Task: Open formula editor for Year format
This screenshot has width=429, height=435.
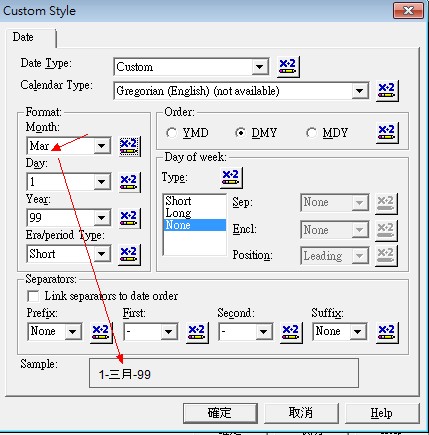Action: (130, 218)
